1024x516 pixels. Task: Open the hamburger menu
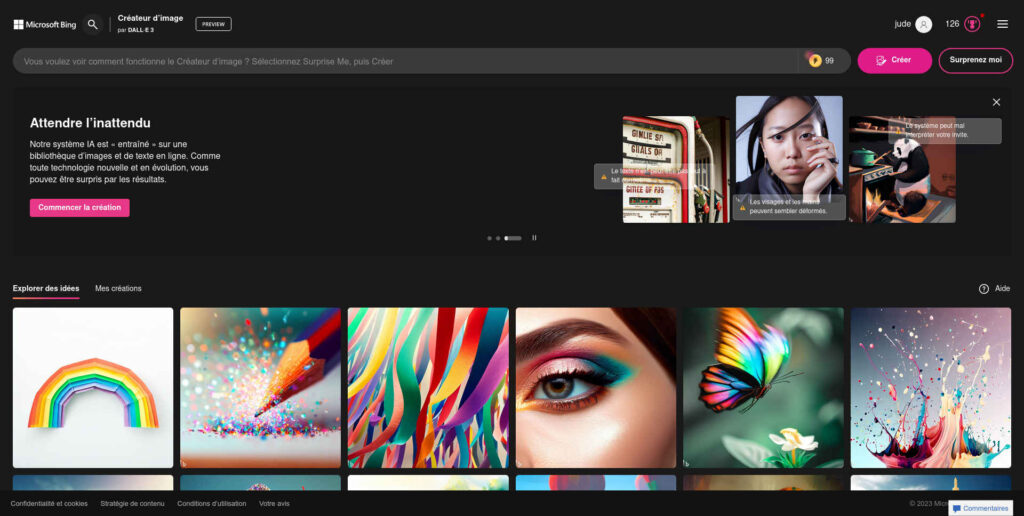tap(1002, 24)
